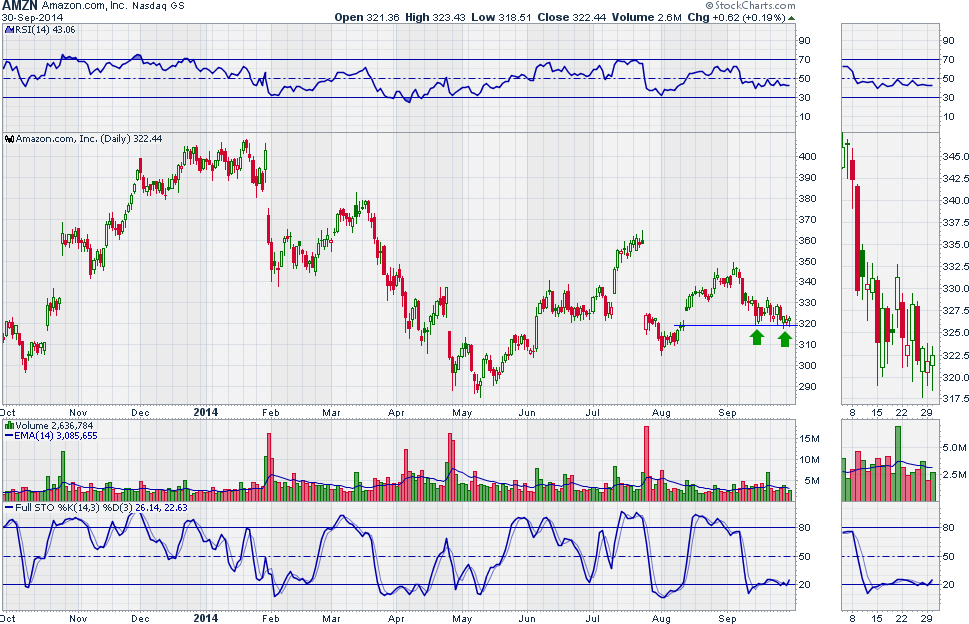Click the 350 price axis label
The image size is (969, 624).
808,261
